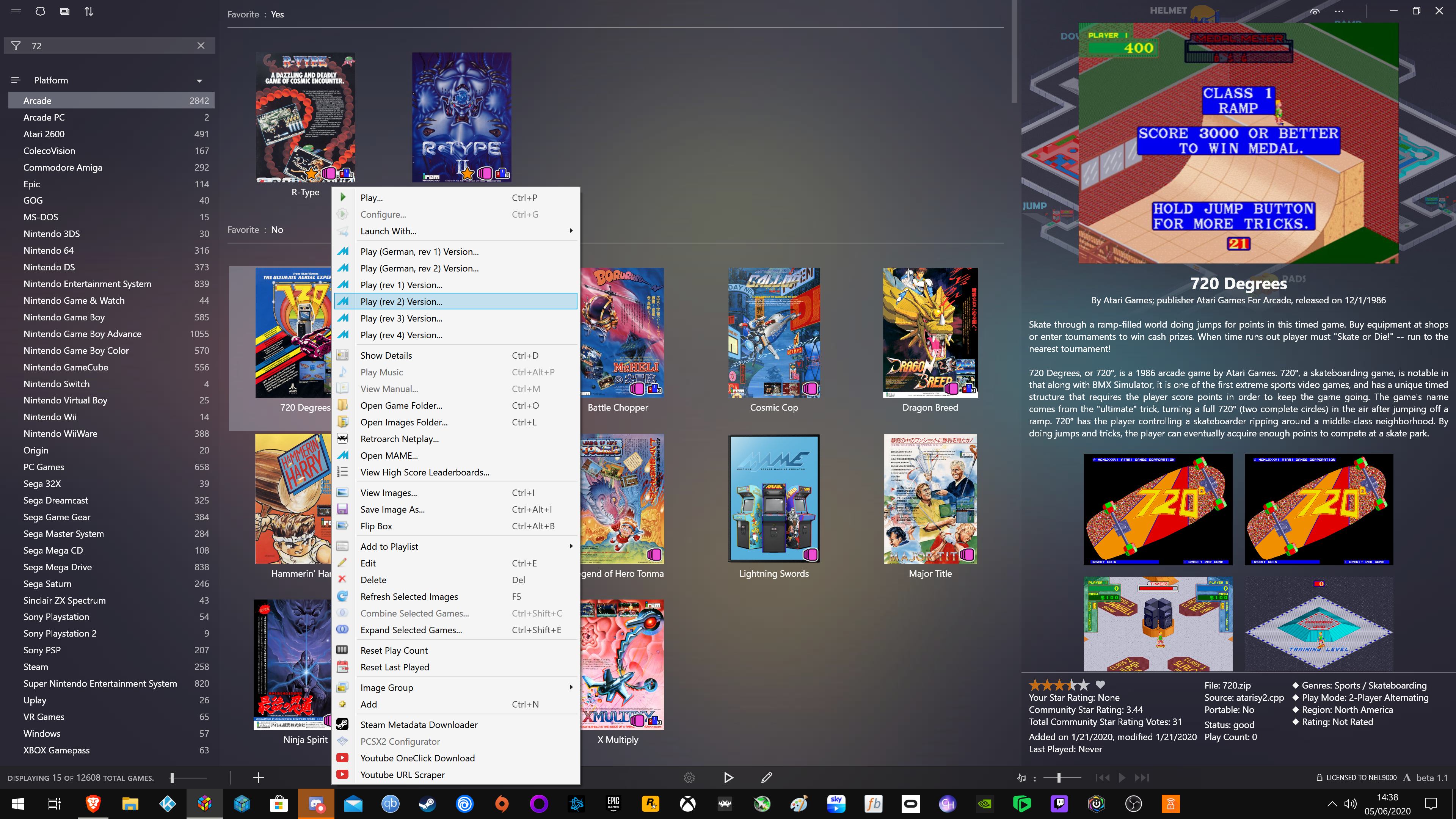Click the Steam Metadata Downloader icon

coord(342,725)
